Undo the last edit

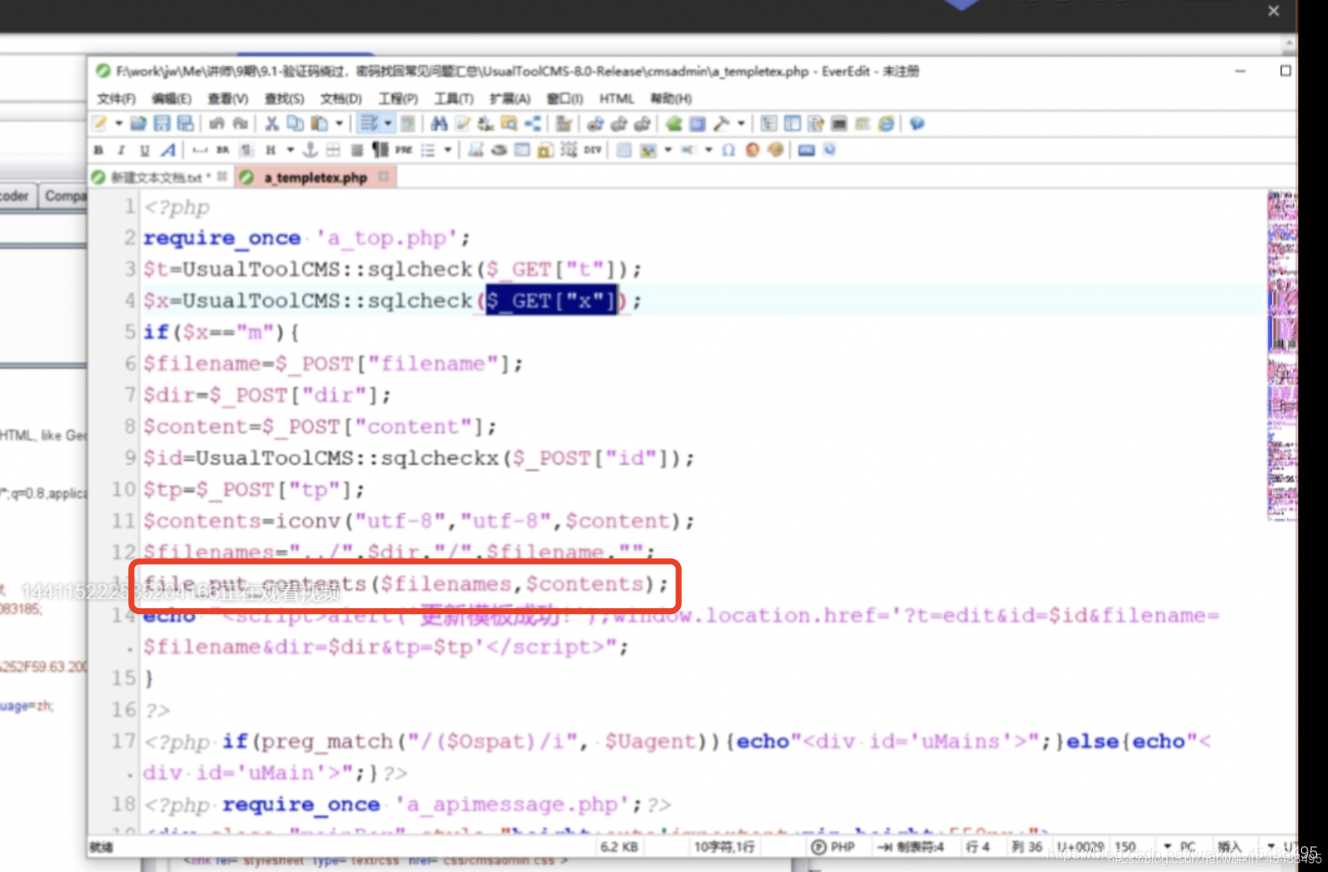click(x=216, y=123)
